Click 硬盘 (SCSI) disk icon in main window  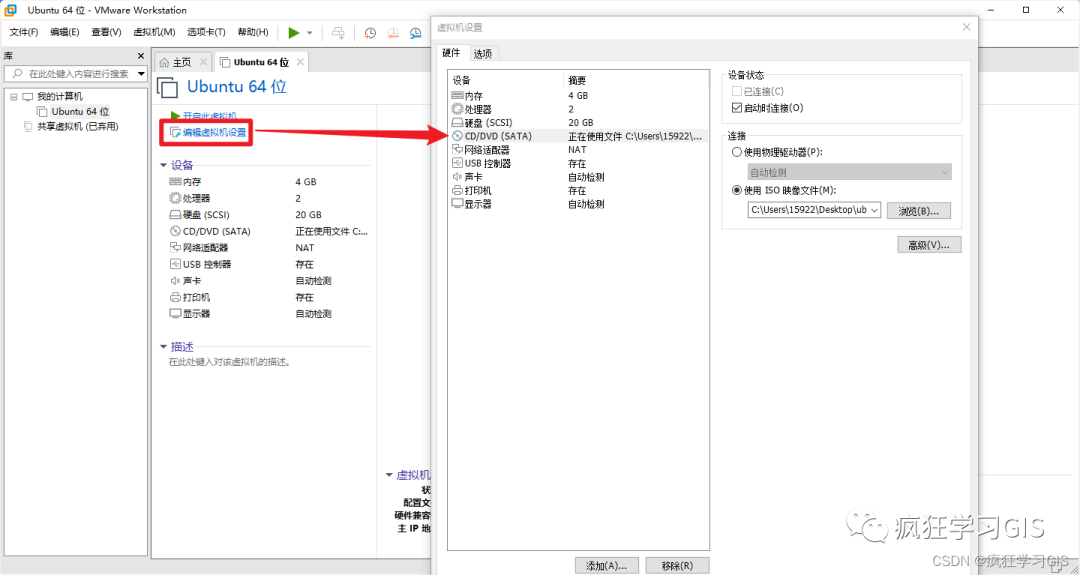click(174, 215)
